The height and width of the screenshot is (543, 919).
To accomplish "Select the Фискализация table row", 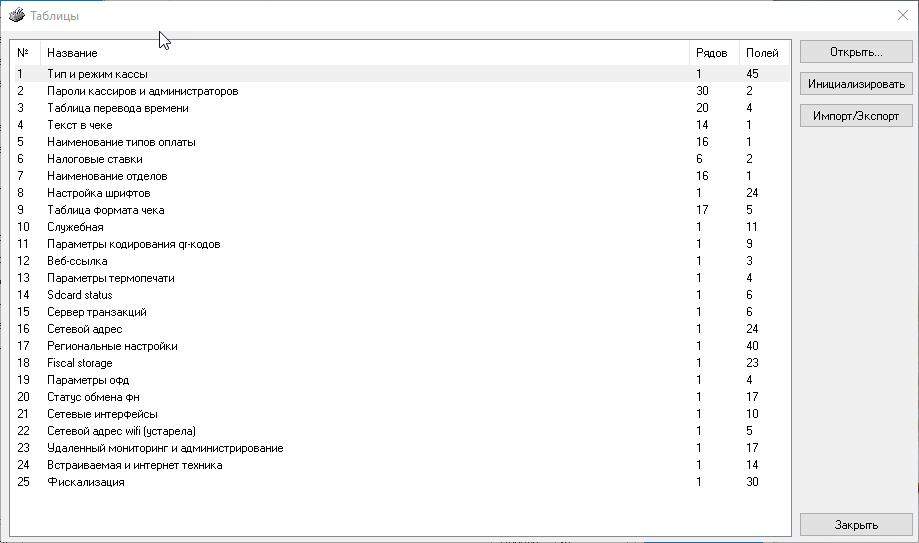I will (x=85, y=482).
